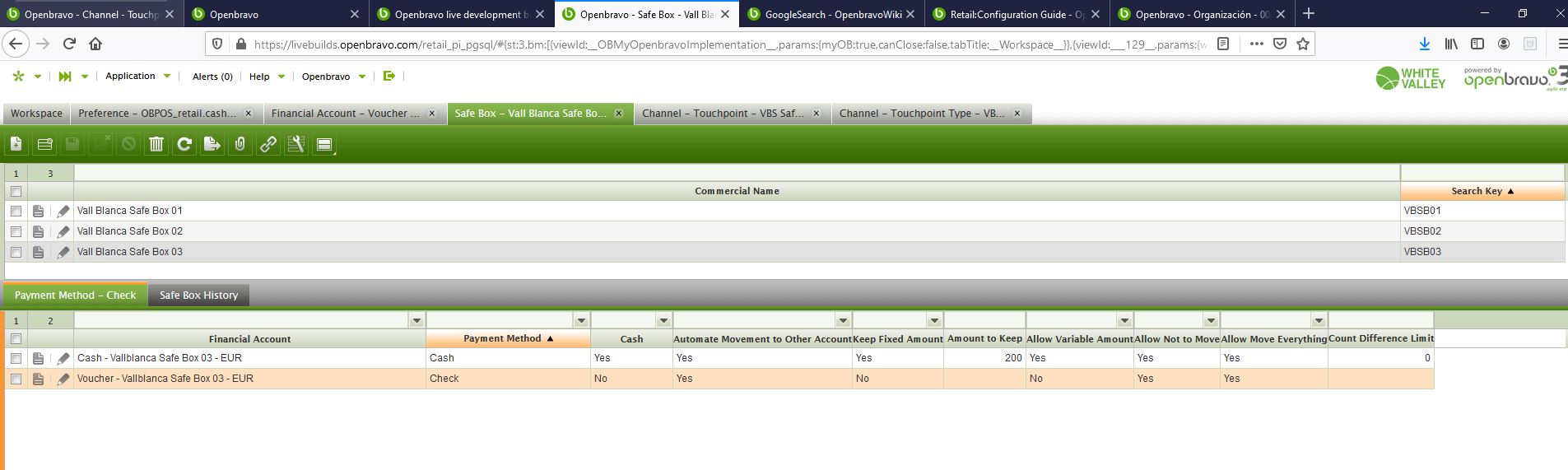Click the Copy link chain icon
Screen dimensions: 1568x470
[x=268, y=144]
